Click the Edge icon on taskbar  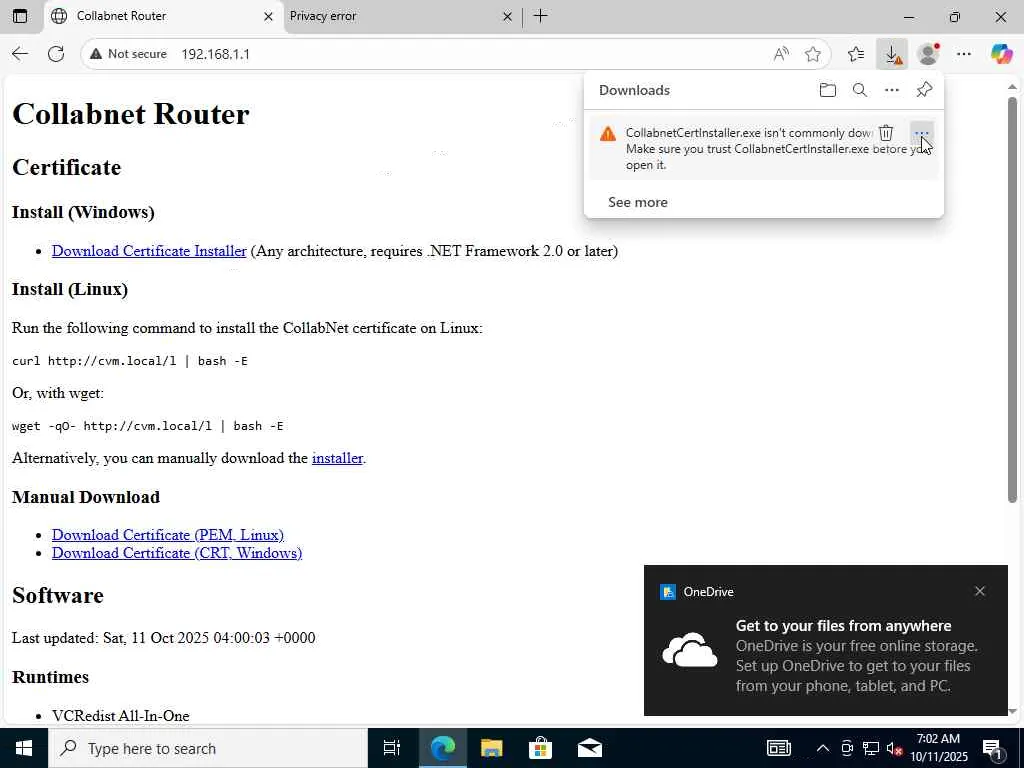click(x=442, y=748)
